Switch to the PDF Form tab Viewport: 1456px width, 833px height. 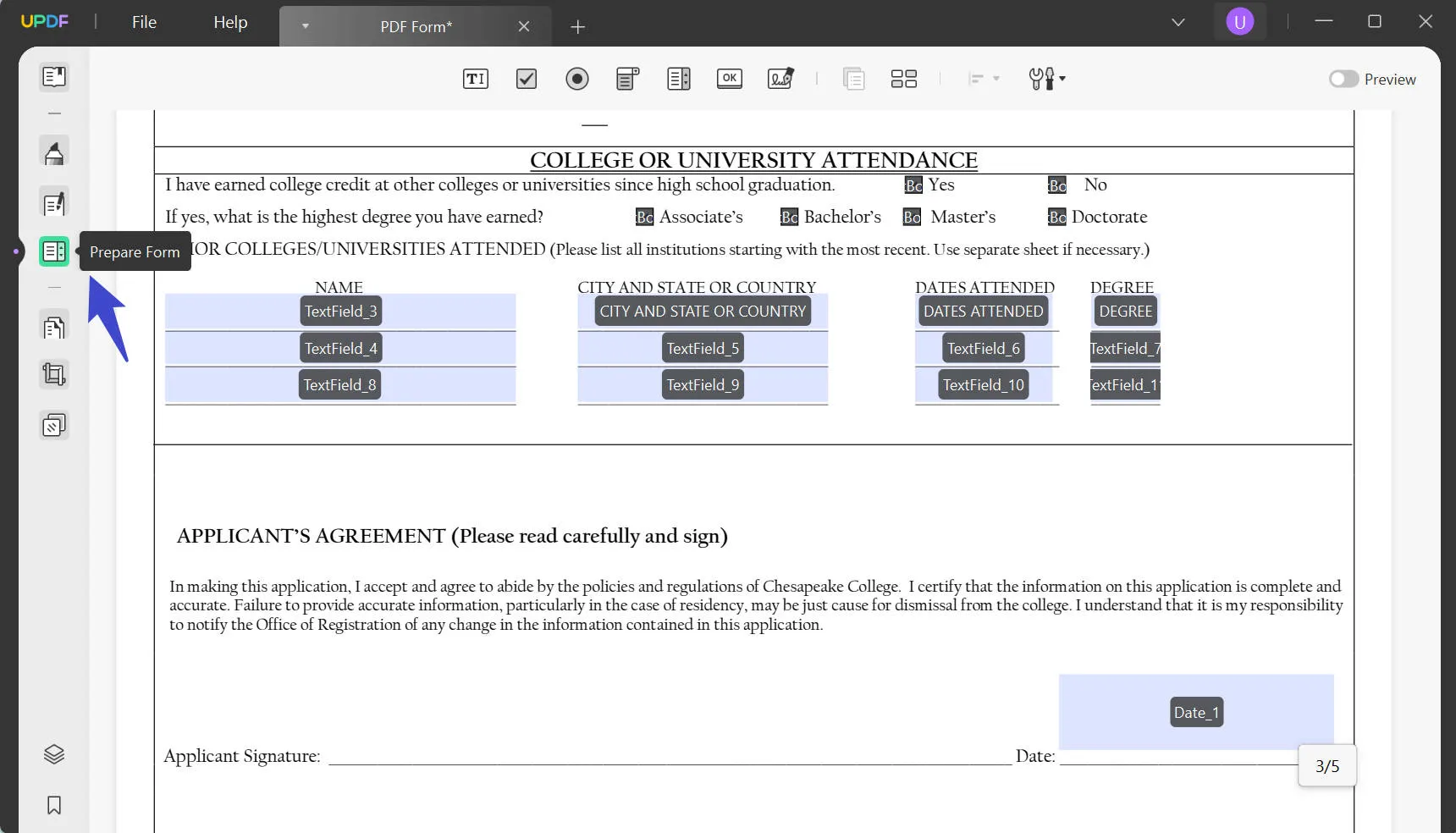[x=416, y=26]
